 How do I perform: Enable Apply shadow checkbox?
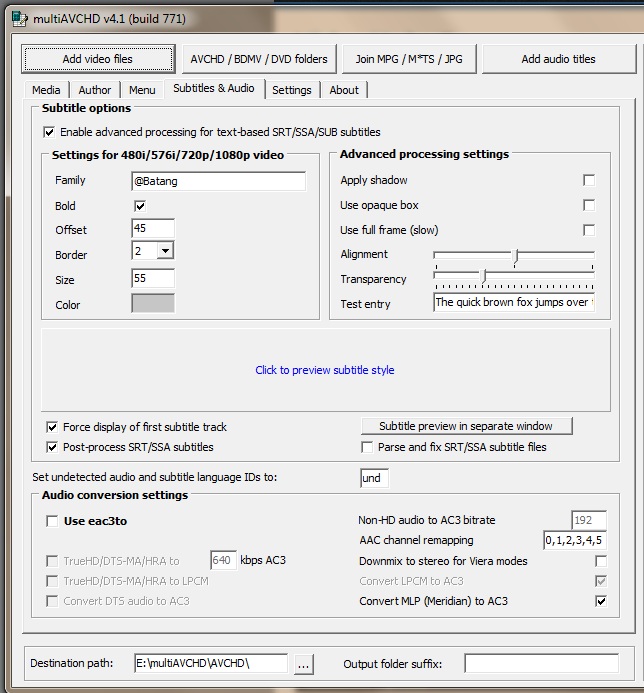point(589,180)
